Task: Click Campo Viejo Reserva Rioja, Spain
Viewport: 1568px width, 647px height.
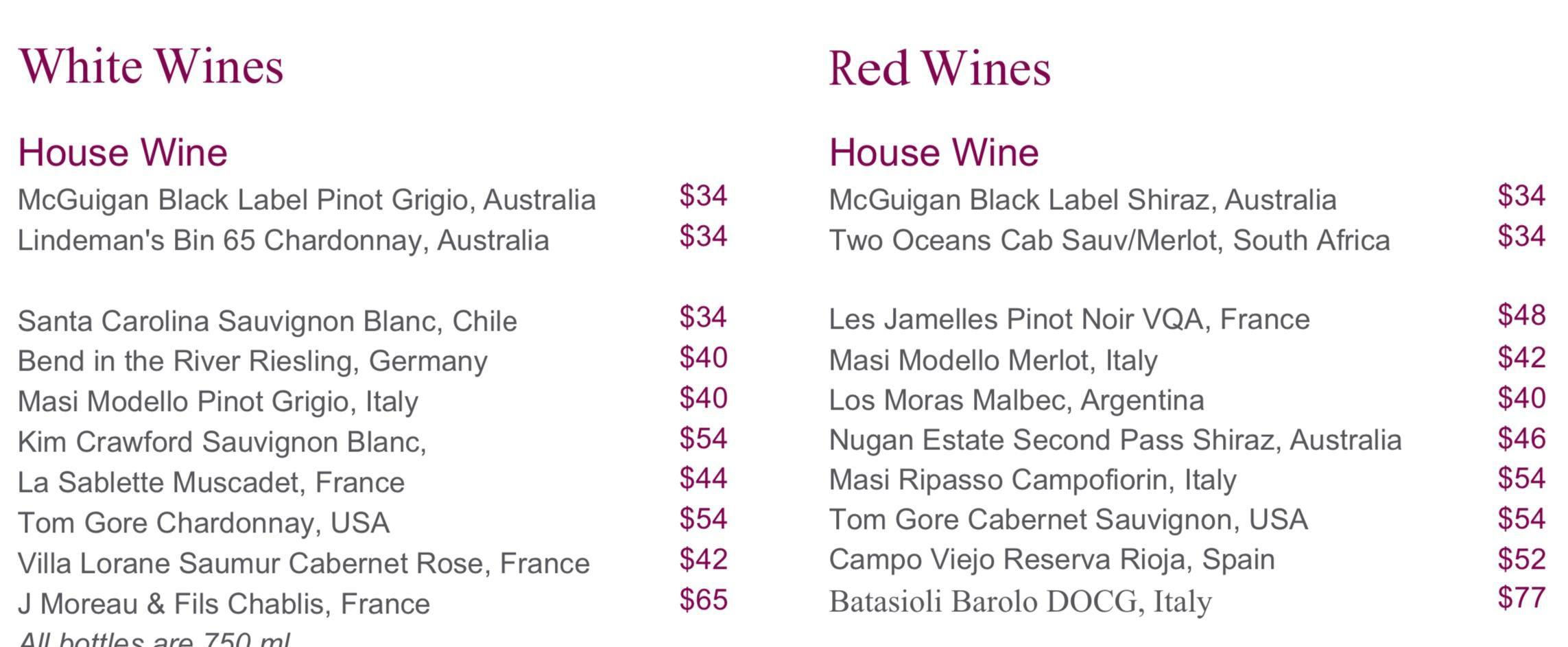Action: pyautogui.click(x=1052, y=560)
